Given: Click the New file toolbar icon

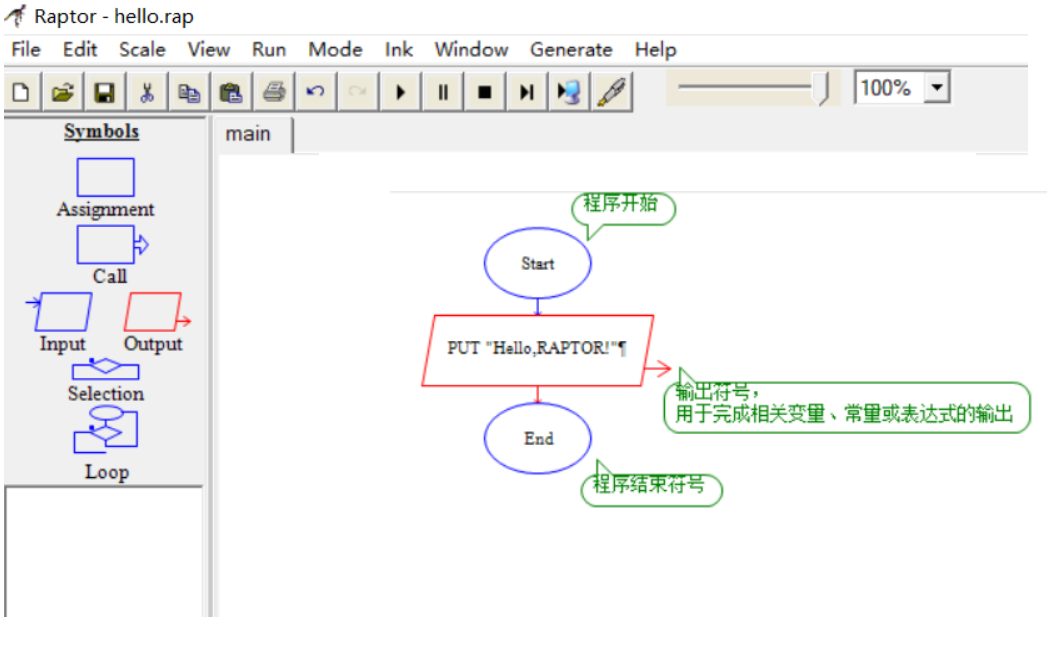Looking at the screenshot, I should pyautogui.click(x=22, y=91).
